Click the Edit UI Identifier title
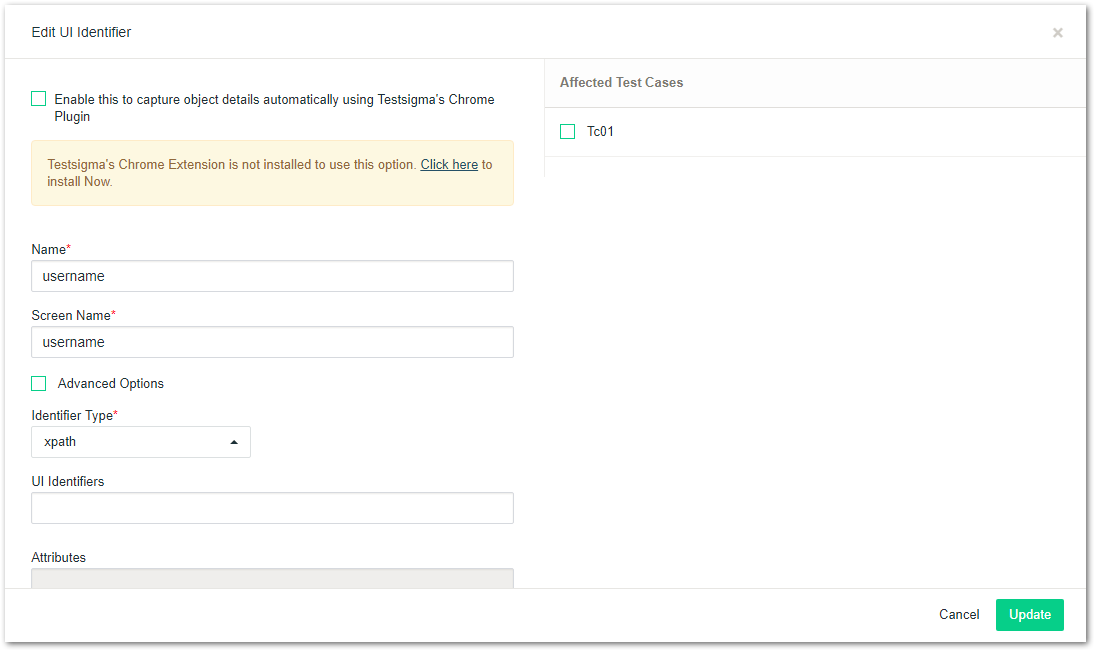Screen dimensions: 1095x651 (x=81, y=33)
